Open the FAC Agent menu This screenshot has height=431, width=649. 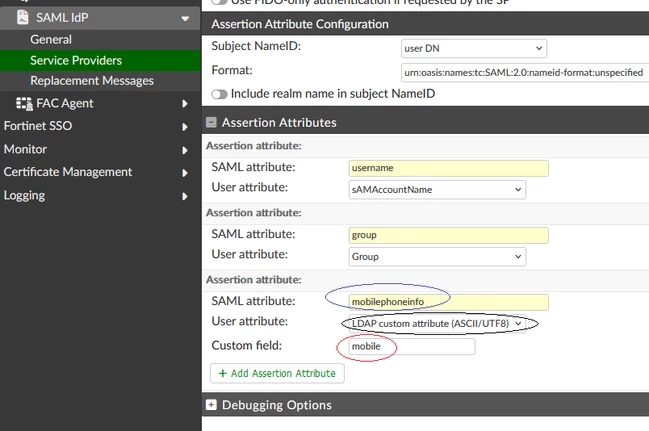point(65,103)
